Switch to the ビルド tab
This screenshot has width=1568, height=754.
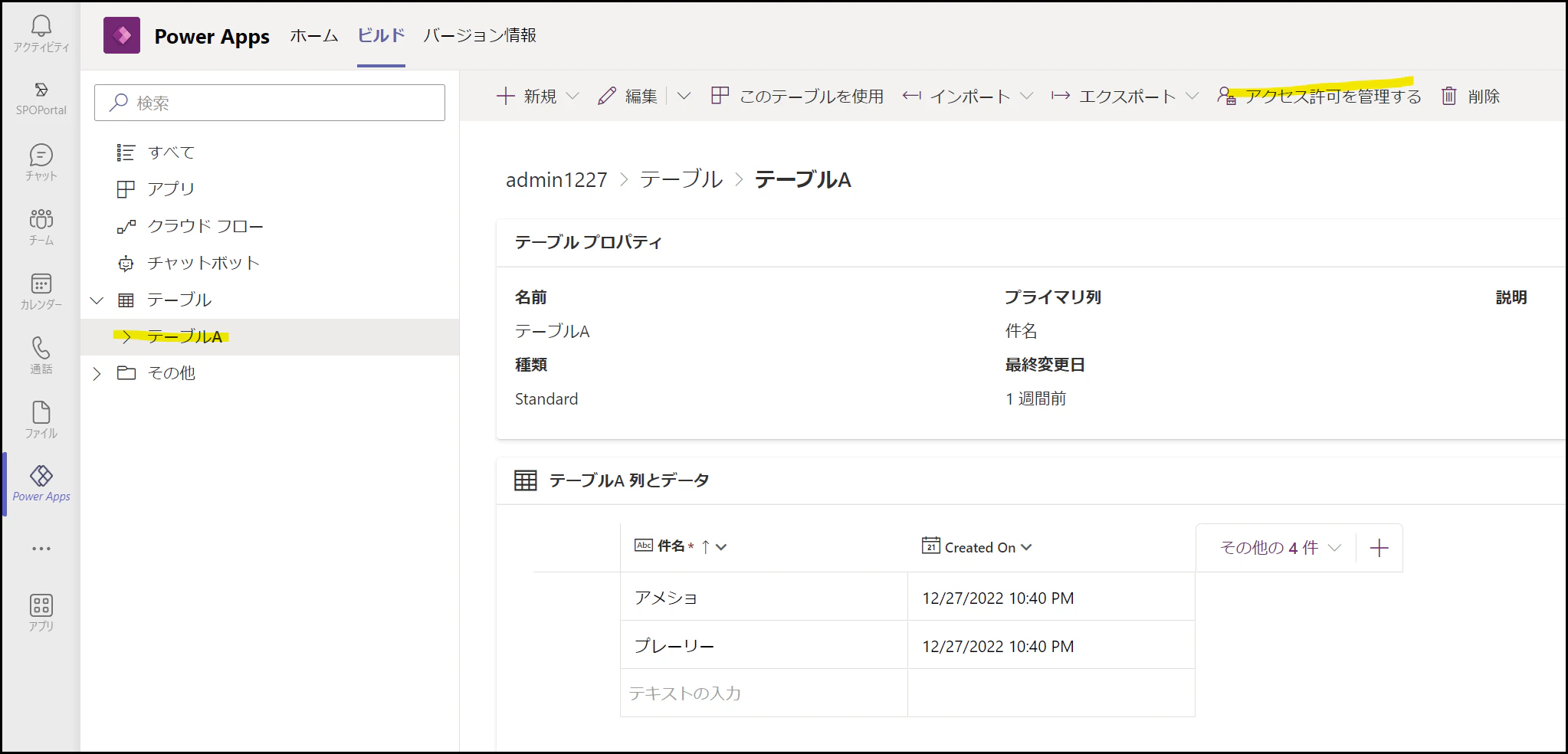pyautogui.click(x=381, y=36)
